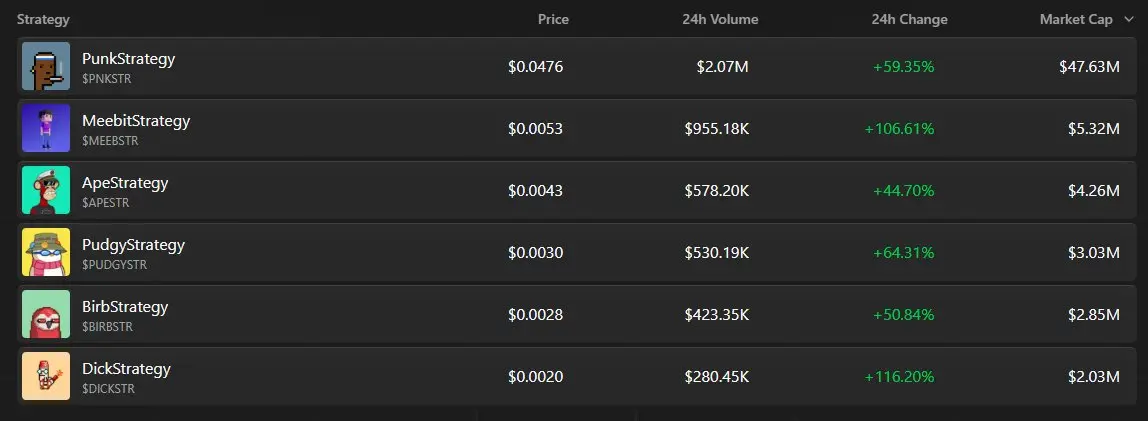The image size is (1148, 421).
Task: Open the PunkStrategy name link
Action: (129, 59)
